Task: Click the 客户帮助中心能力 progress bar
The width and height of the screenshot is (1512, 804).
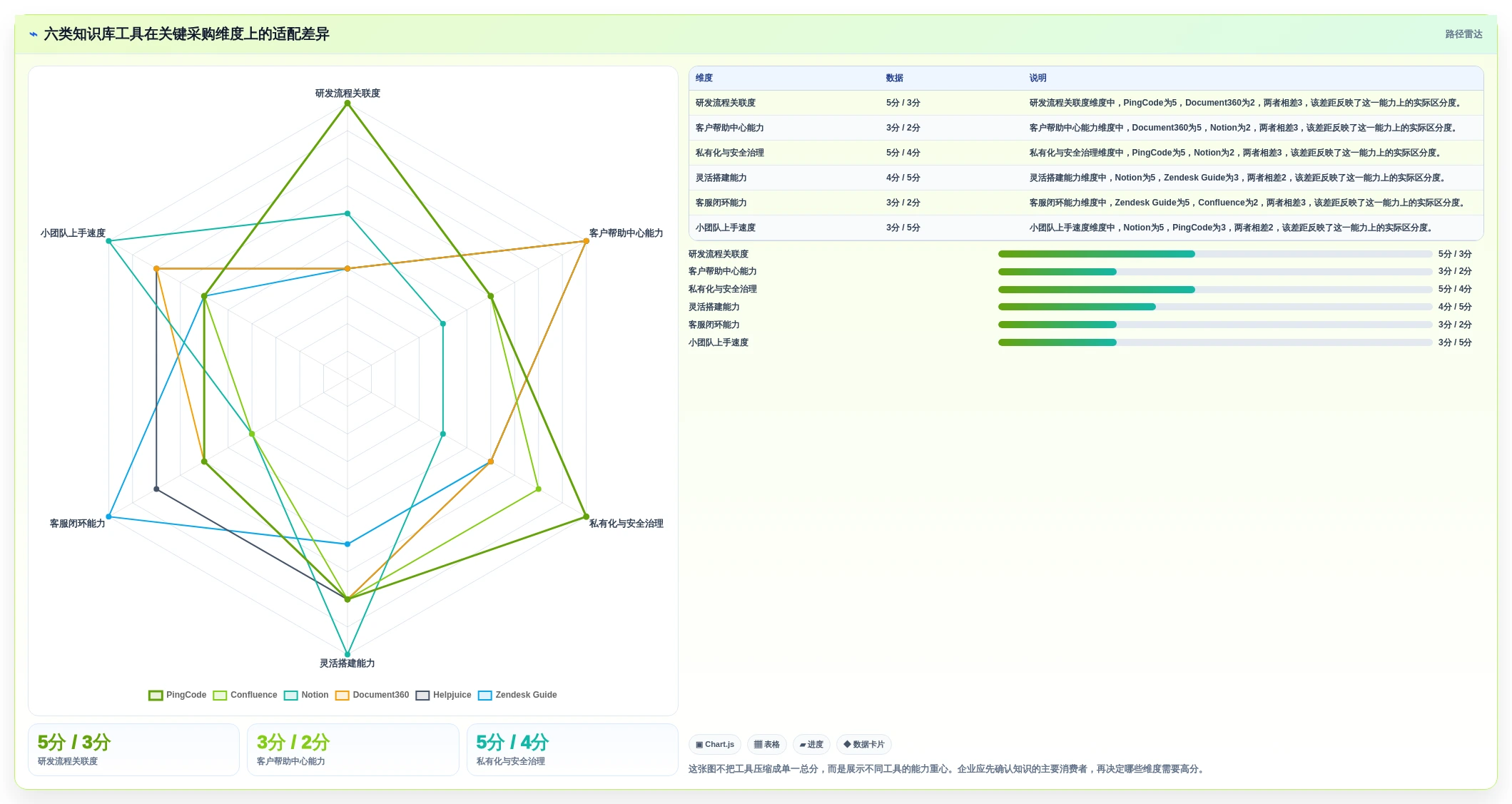Action: click(x=1215, y=272)
